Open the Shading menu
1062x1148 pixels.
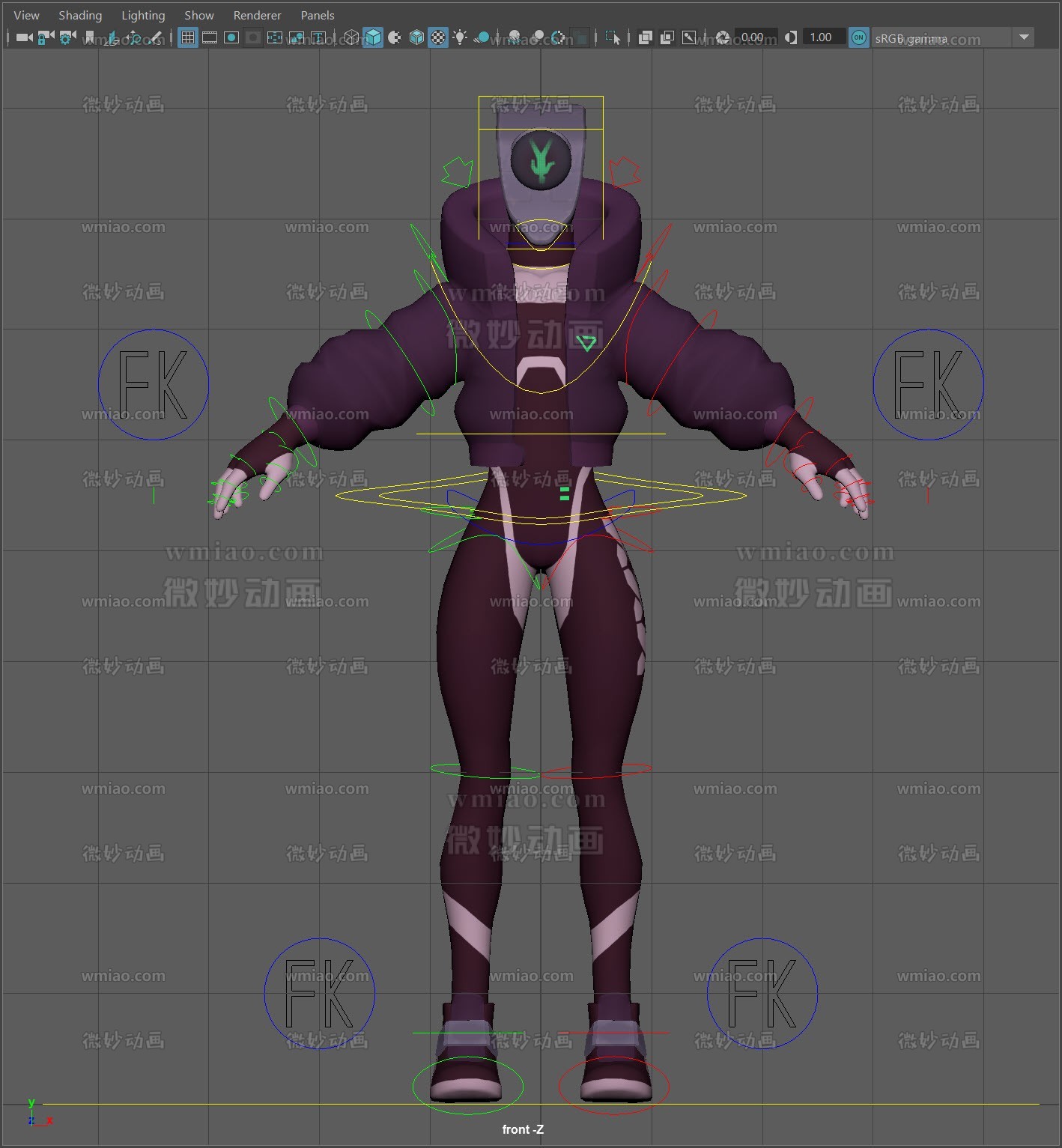click(x=80, y=15)
